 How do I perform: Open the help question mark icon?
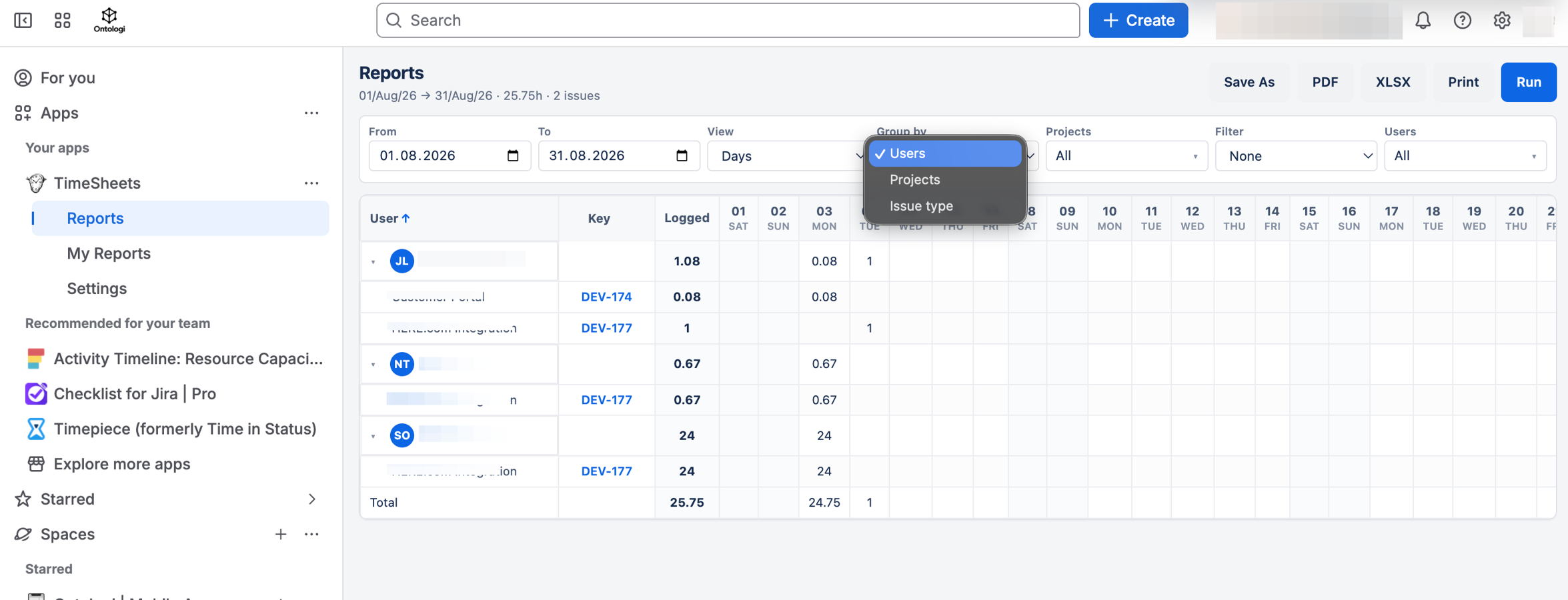[x=1462, y=20]
